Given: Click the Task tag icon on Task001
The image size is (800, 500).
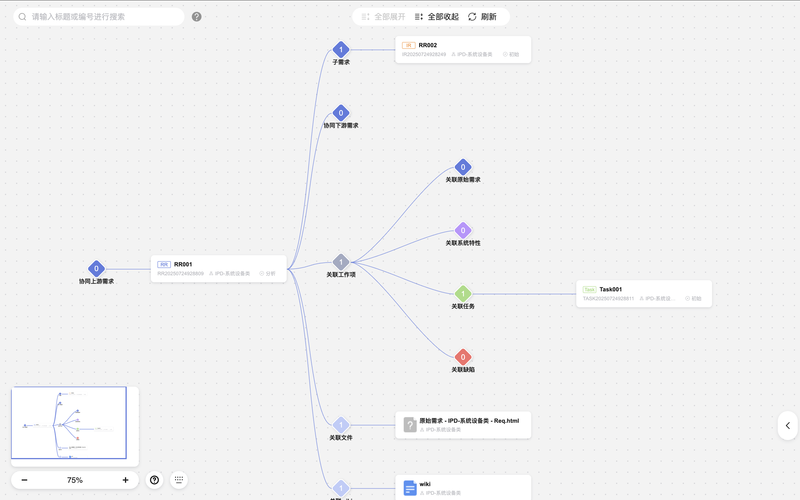Looking at the screenshot, I should tap(589, 289).
